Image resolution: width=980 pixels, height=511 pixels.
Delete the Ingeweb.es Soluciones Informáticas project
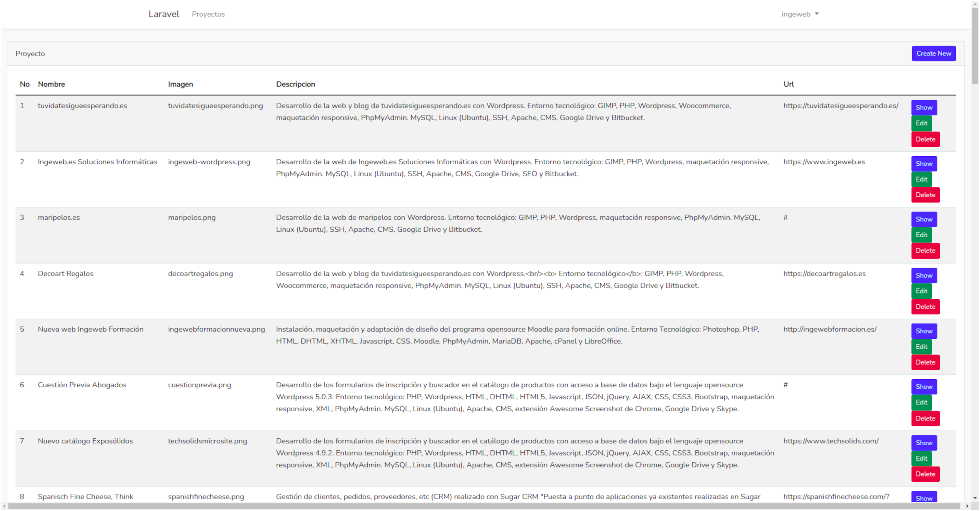pos(925,195)
